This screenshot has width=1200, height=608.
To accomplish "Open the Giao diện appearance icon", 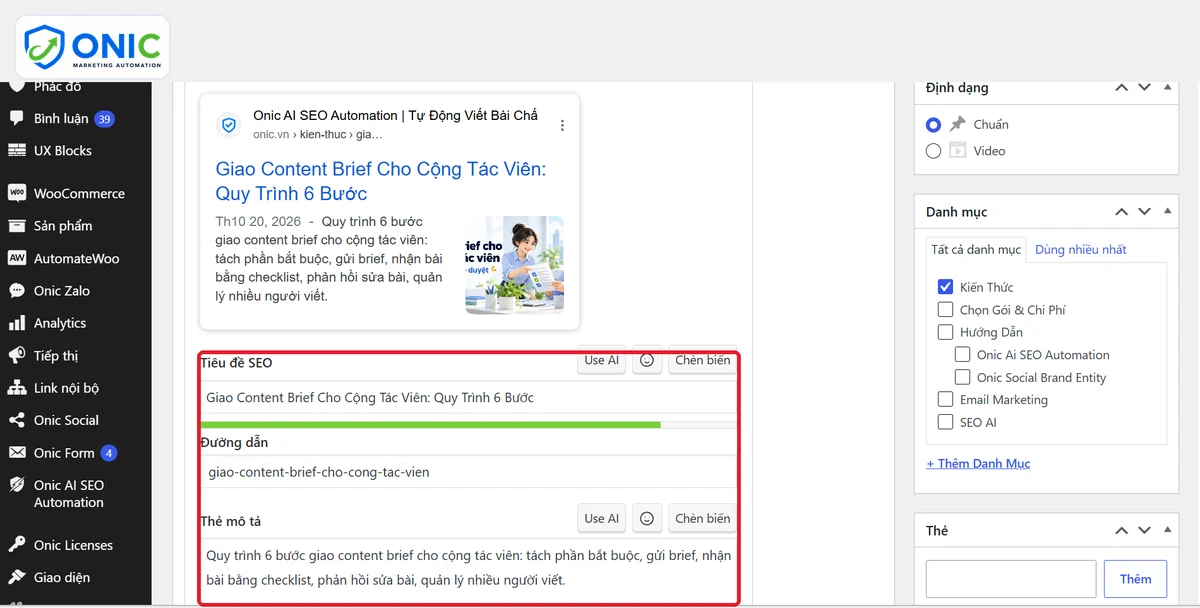I will 16,577.
